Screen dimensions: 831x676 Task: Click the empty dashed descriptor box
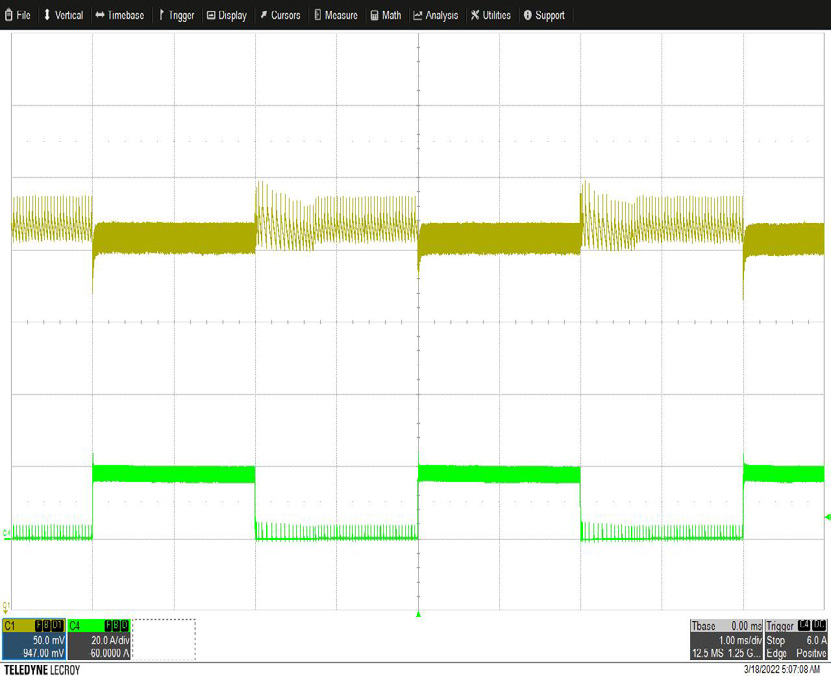point(164,638)
